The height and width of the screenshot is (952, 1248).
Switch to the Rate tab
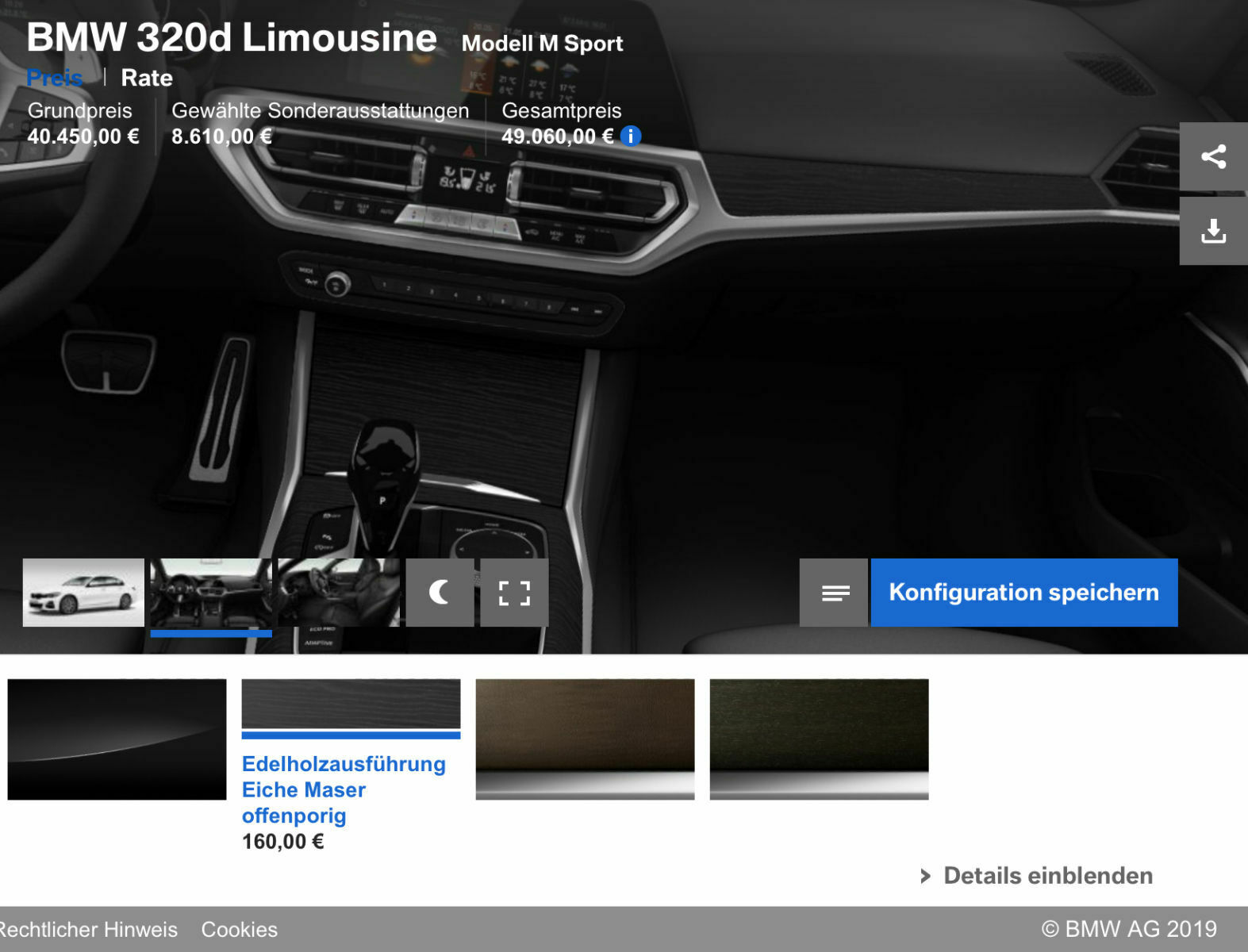pyautogui.click(x=147, y=78)
